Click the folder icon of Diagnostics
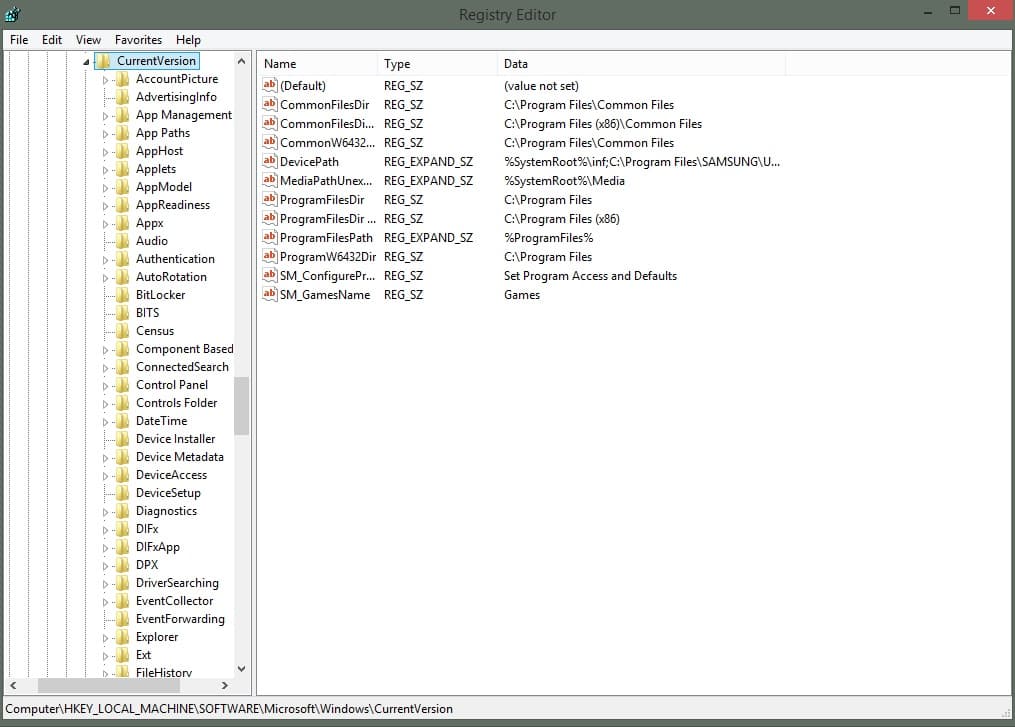Image resolution: width=1015 pixels, height=727 pixels. pos(122,511)
